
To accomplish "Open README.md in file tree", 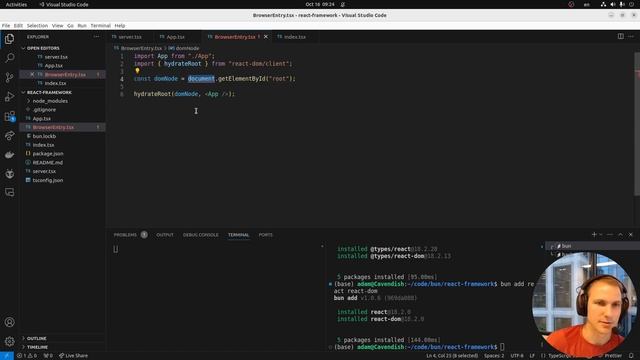I will [x=47, y=162].
